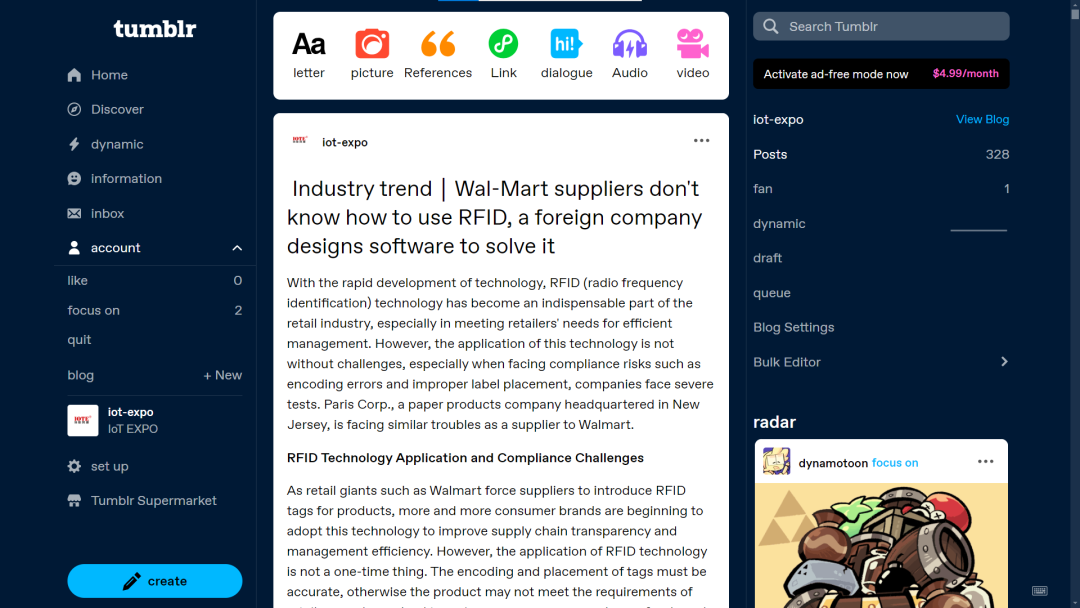
Task: Open inbox from the sidebar
Action: coord(107,213)
